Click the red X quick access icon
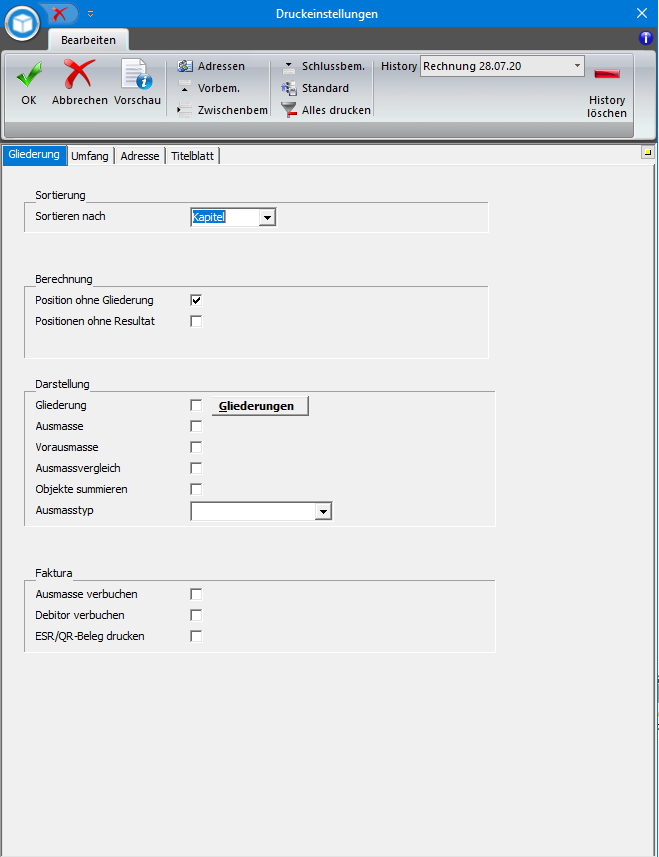The width and height of the screenshot is (659, 857). coord(60,13)
